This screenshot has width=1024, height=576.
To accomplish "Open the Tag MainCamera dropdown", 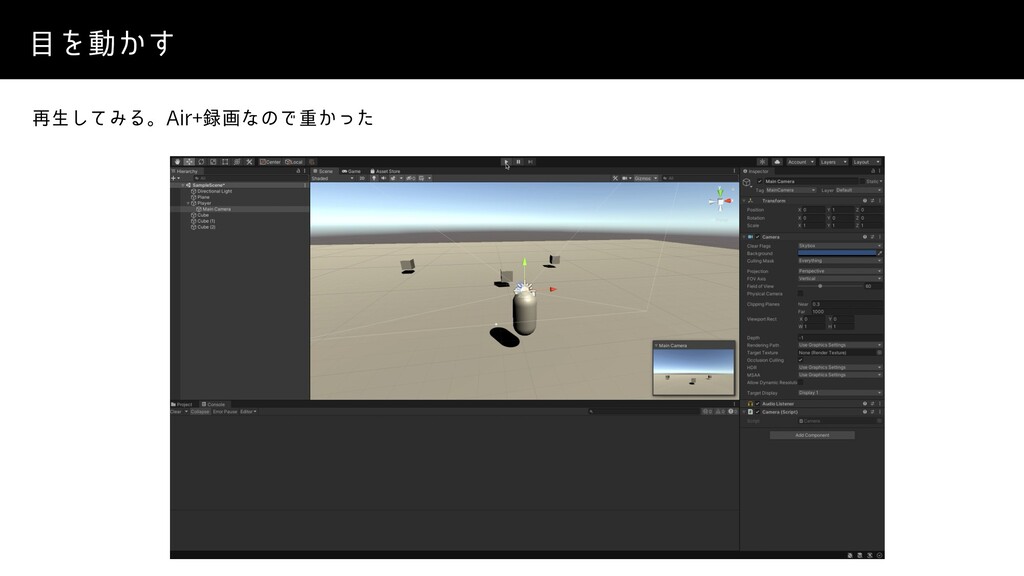I will [791, 190].
